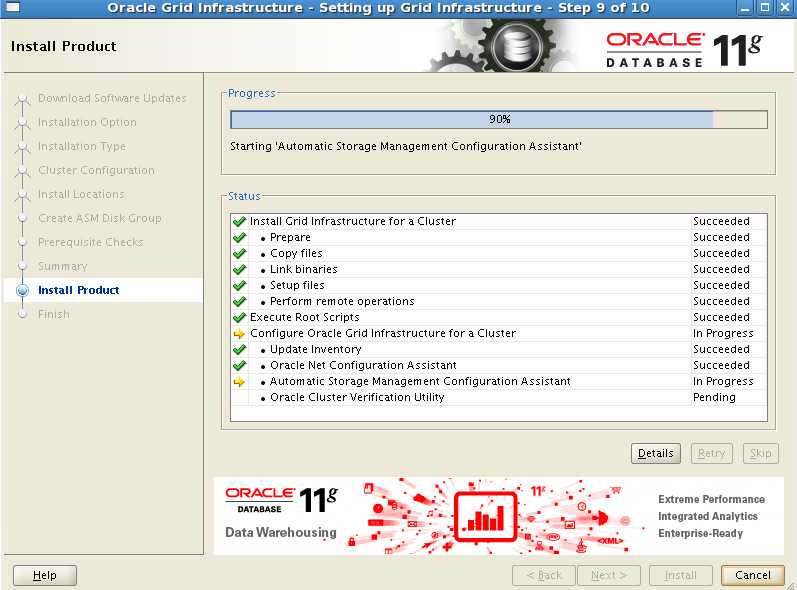Click the 90% progress bar
The width and height of the screenshot is (797, 590).
click(x=499, y=119)
